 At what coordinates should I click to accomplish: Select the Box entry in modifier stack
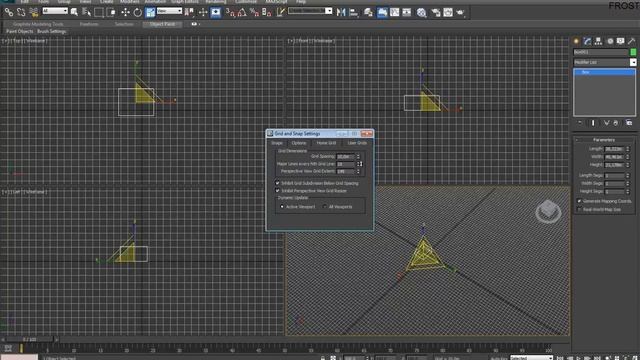pos(604,72)
